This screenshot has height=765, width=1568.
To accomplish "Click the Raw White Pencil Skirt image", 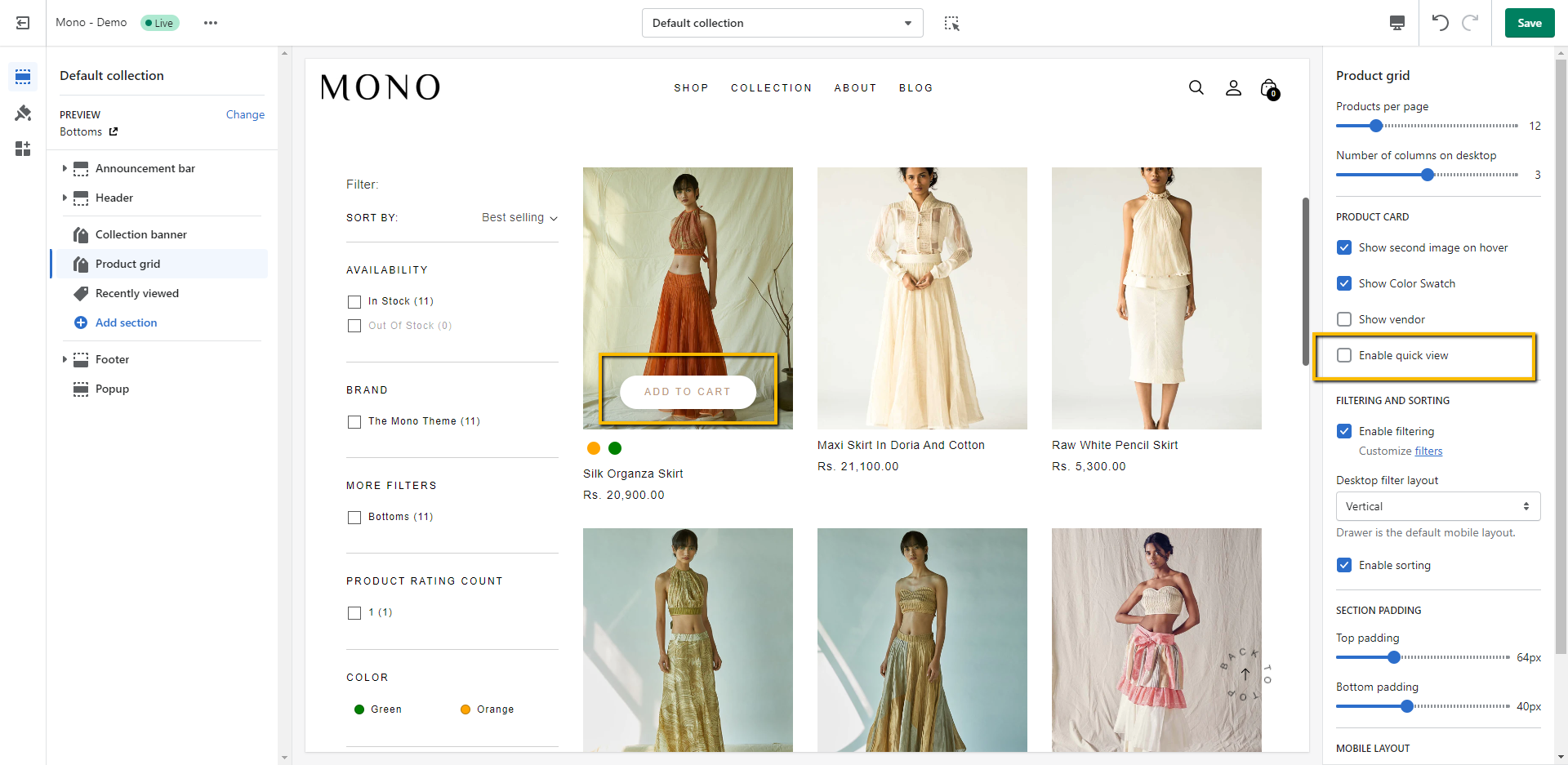I will click(x=1156, y=298).
